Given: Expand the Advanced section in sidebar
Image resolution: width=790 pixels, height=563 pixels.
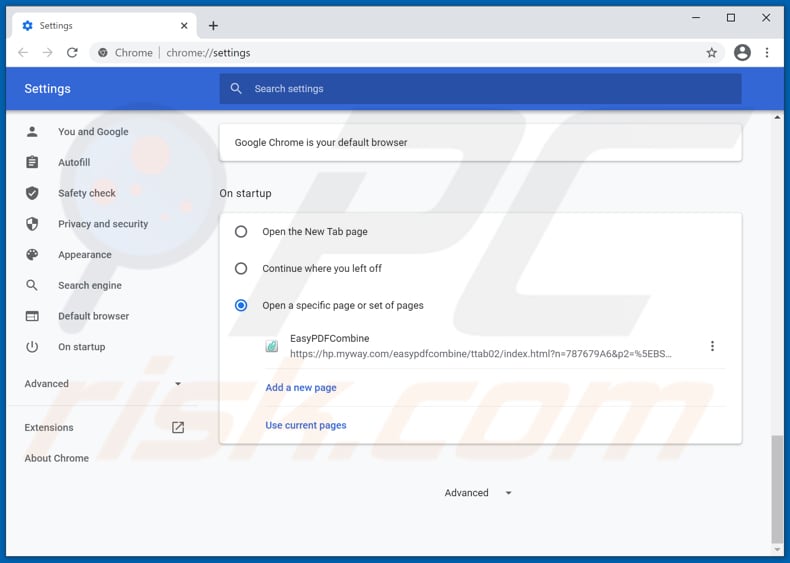Looking at the screenshot, I should click(x=103, y=384).
